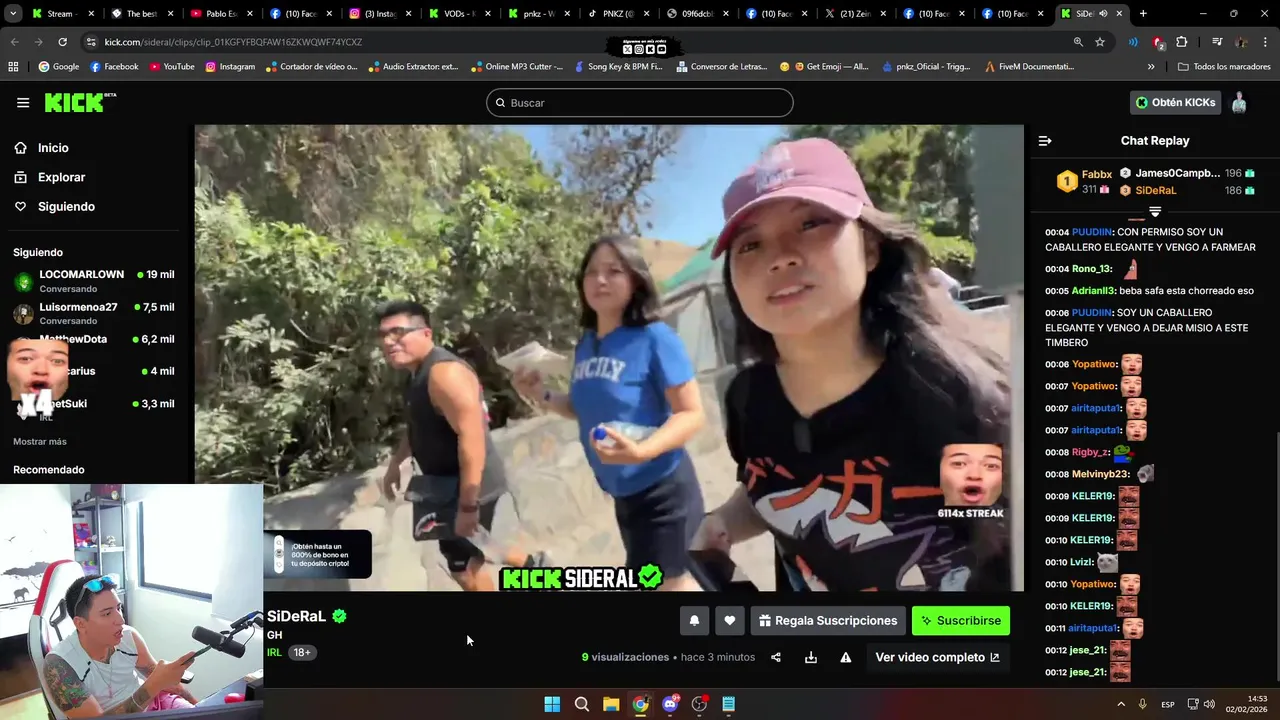1280x720 pixels.
Task: Report the clip with warning icon
Action: 846,657
